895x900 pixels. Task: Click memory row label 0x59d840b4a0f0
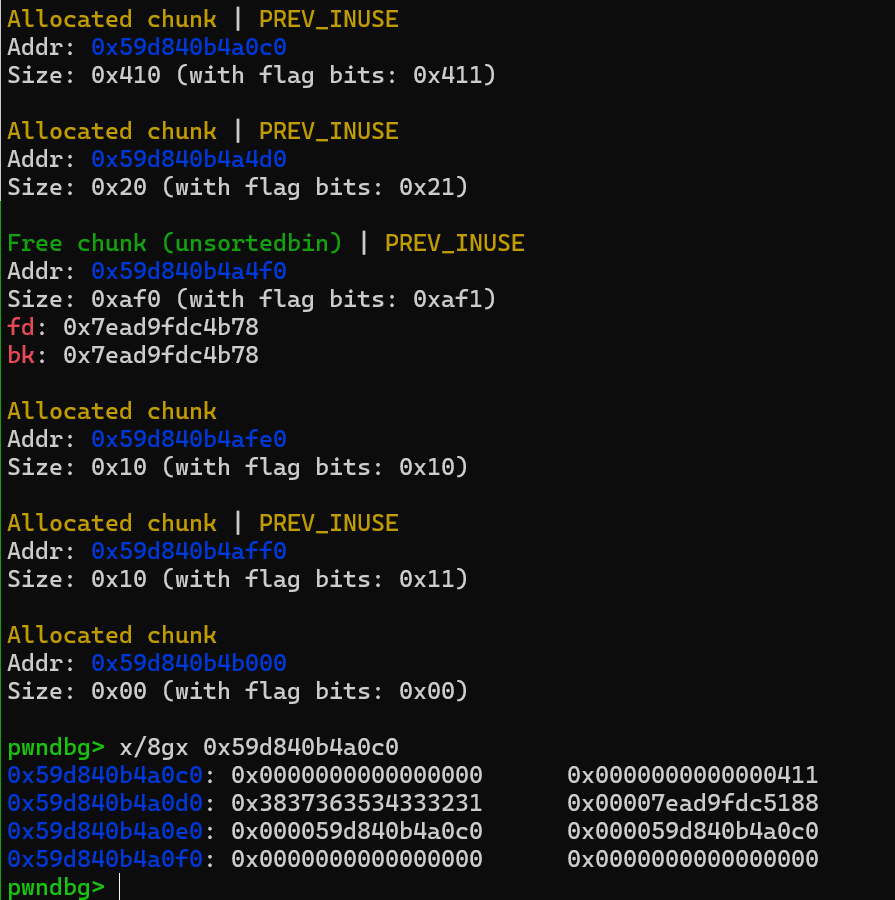point(104,859)
